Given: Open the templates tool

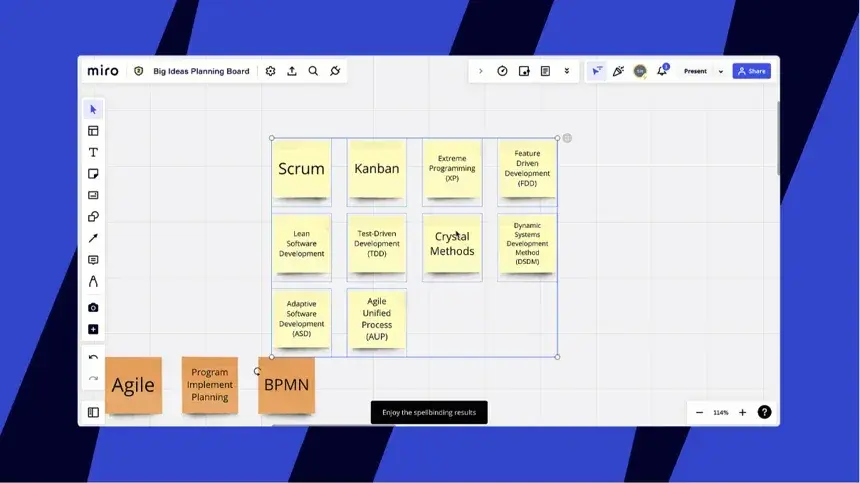Looking at the screenshot, I should 93,131.
